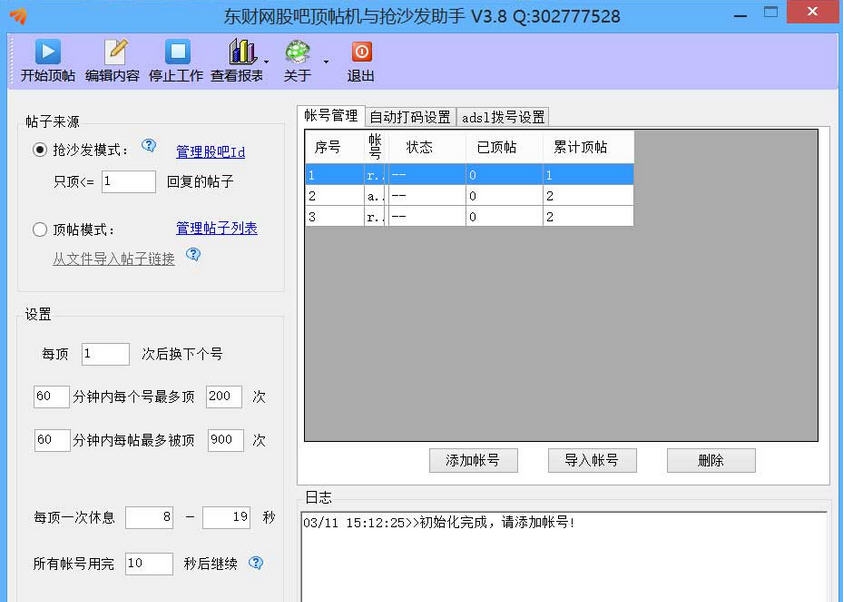The image size is (844, 602).
Task: Click the 序号 column header
Action: point(334,147)
